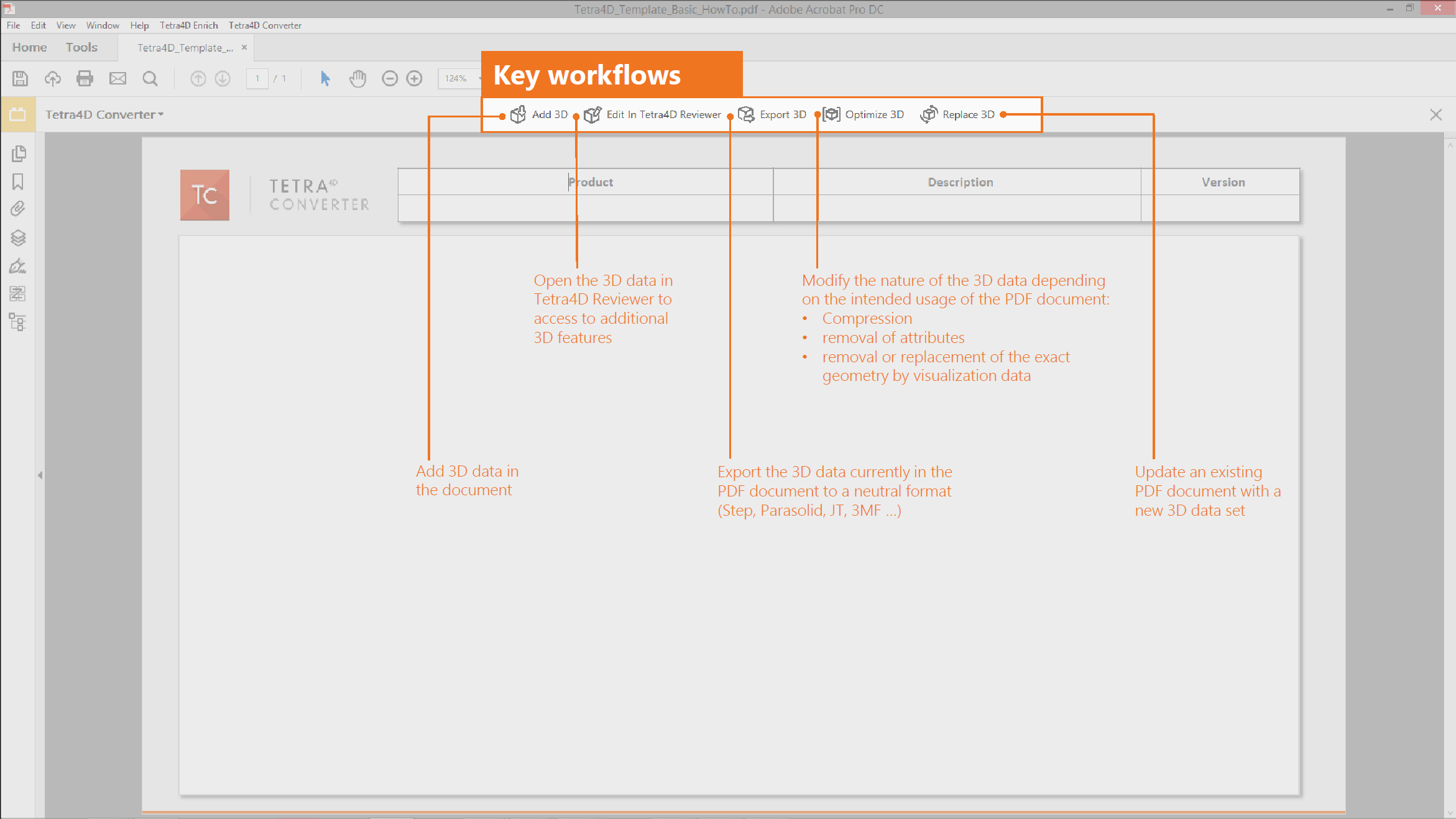Click Edit In Tetra4D Reviewer
The image size is (1456, 819).
(x=653, y=114)
